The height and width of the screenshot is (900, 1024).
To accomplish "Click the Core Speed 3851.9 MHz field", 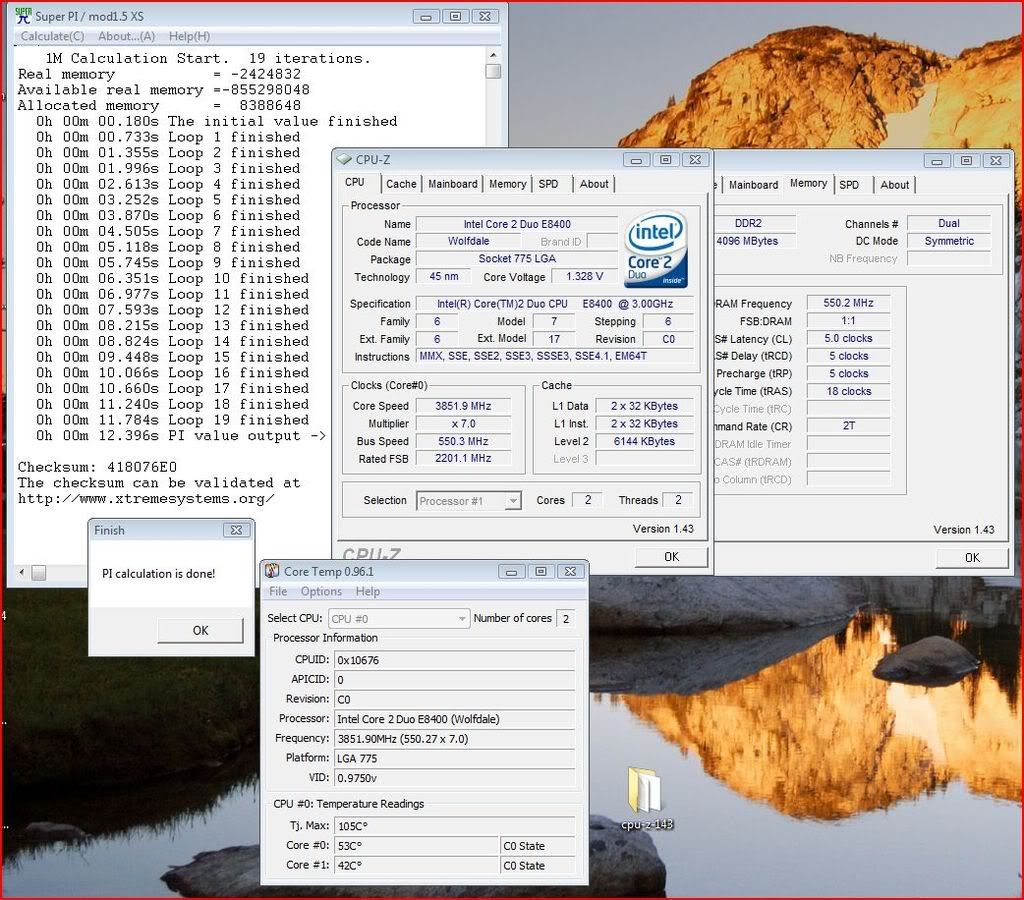I will click(464, 406).
